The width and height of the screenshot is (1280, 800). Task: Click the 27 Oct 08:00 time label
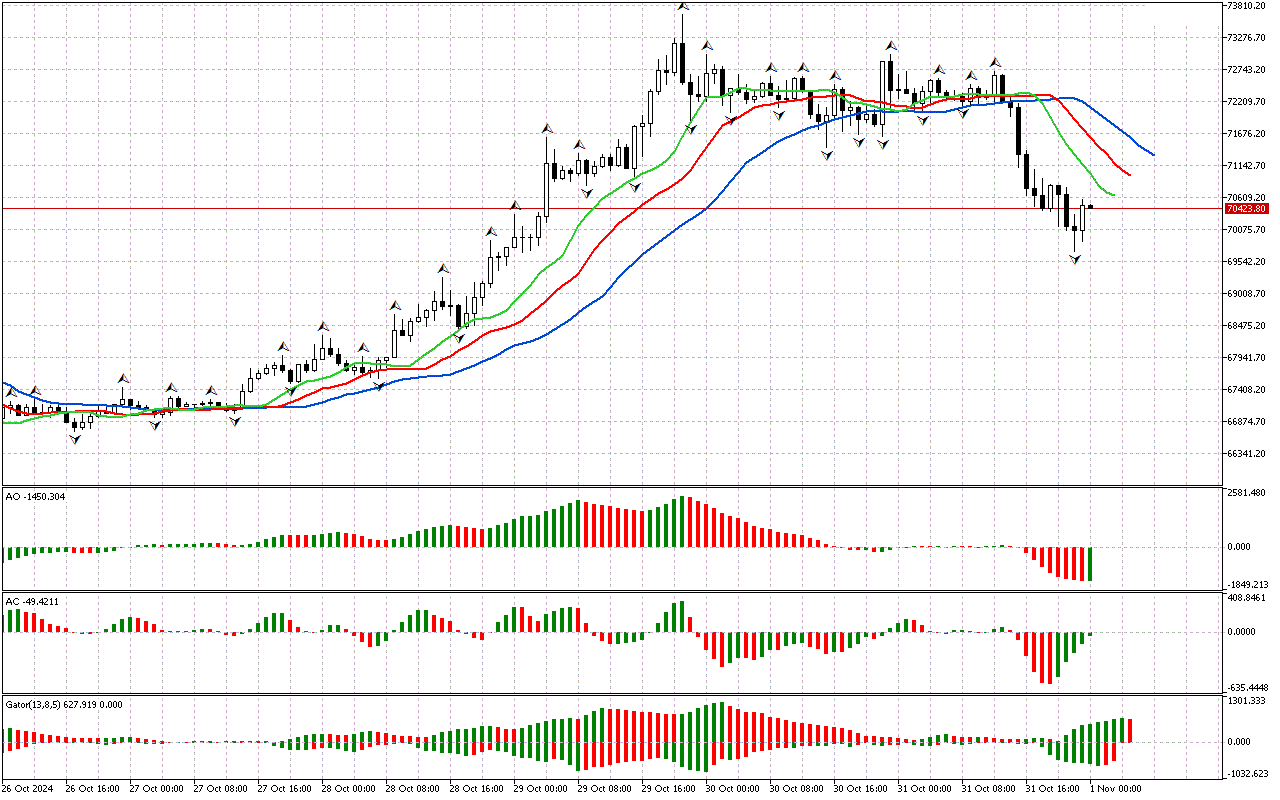[x=220, y=788]
